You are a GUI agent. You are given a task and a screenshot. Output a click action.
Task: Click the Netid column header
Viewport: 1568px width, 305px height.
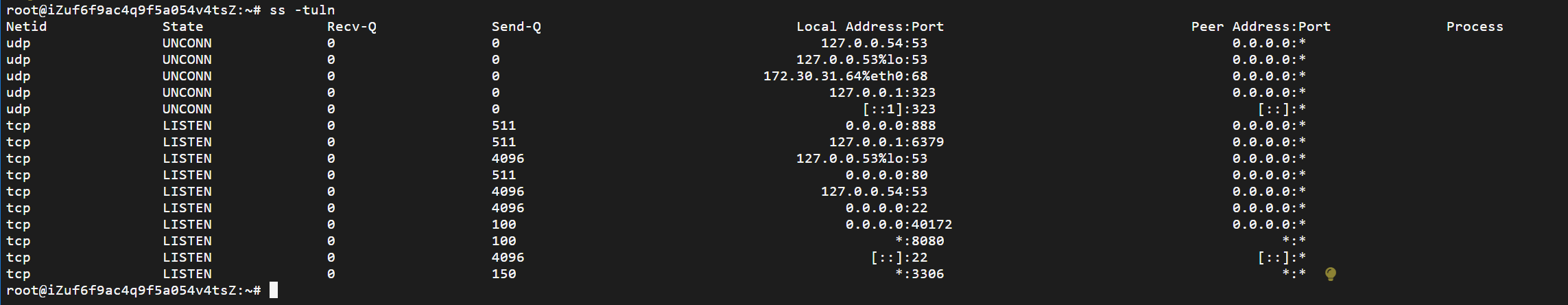(x=26, y=27)
